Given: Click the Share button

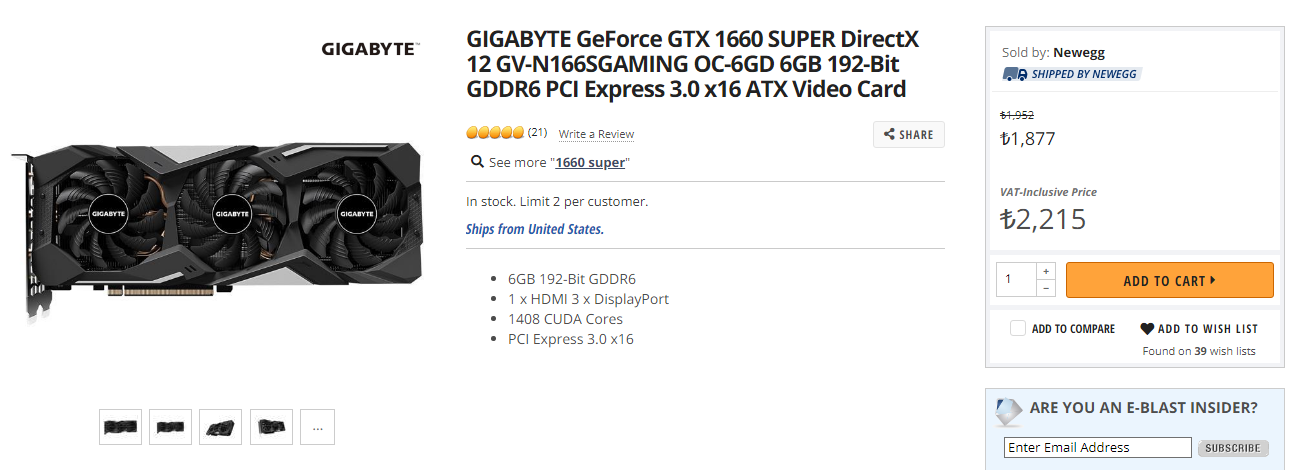Looking at the screenshot, I should point(909,135).
